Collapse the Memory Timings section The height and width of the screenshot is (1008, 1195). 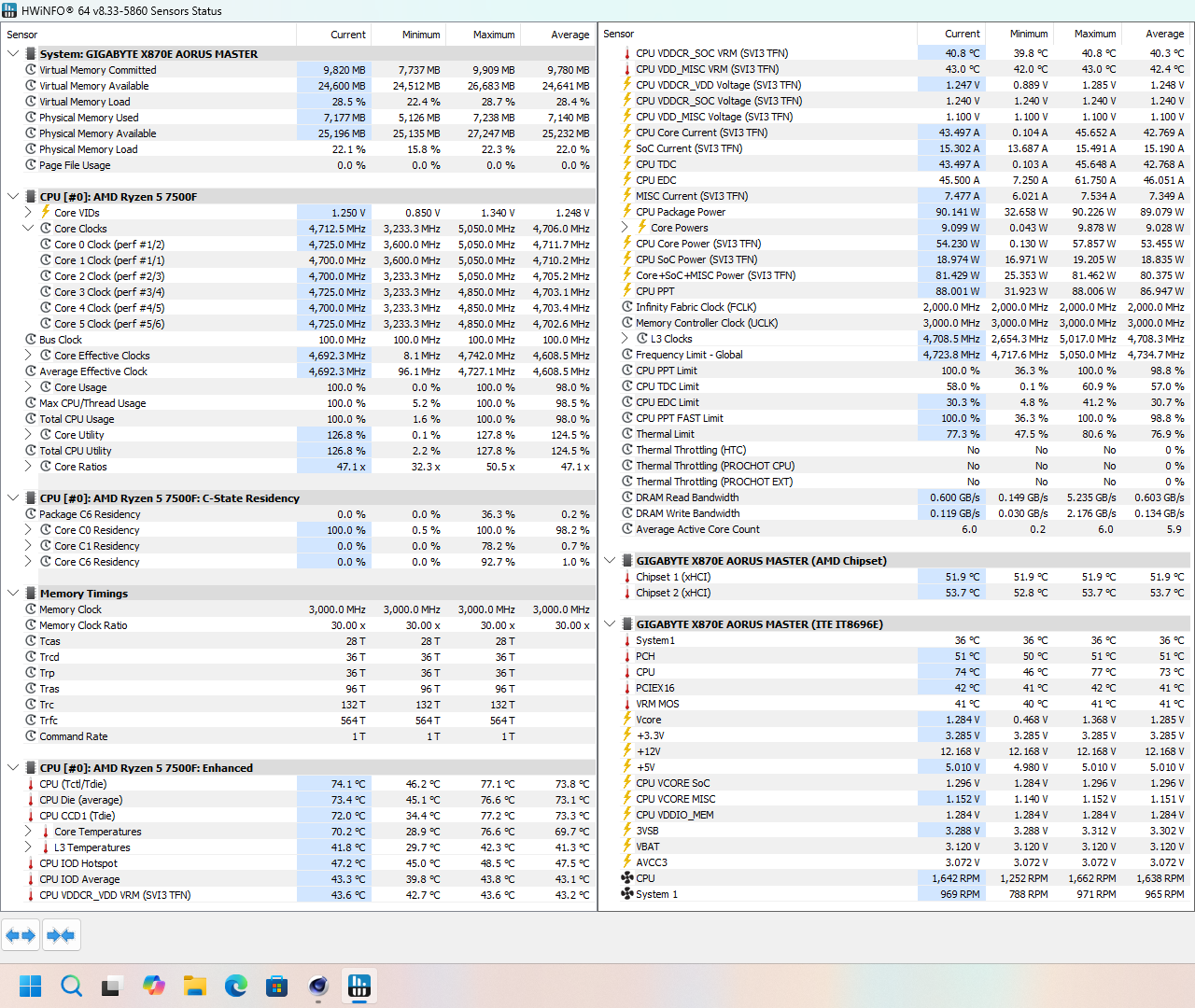(x=13, y=594)
